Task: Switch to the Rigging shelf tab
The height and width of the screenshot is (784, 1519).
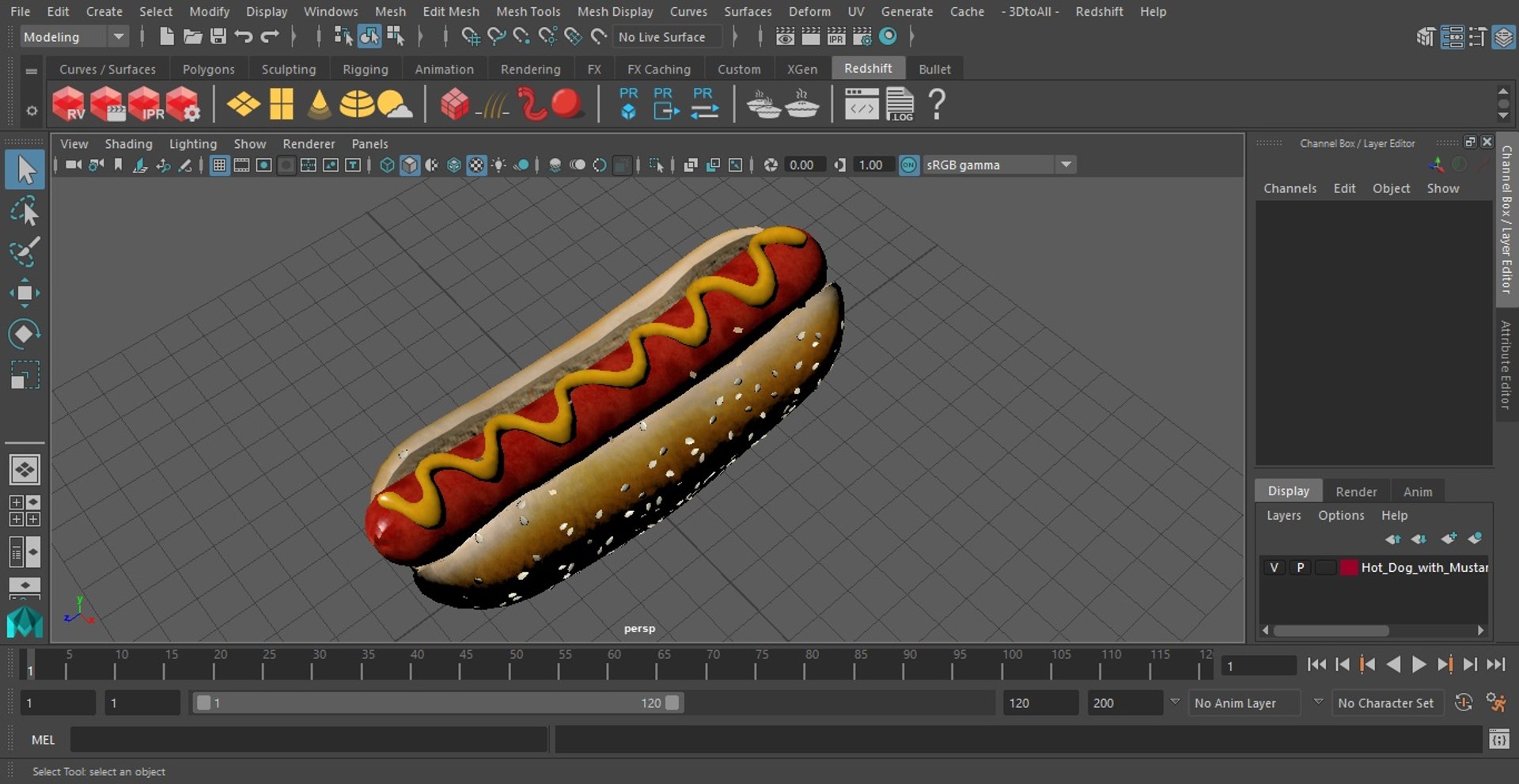Action: tap(365, 70)
